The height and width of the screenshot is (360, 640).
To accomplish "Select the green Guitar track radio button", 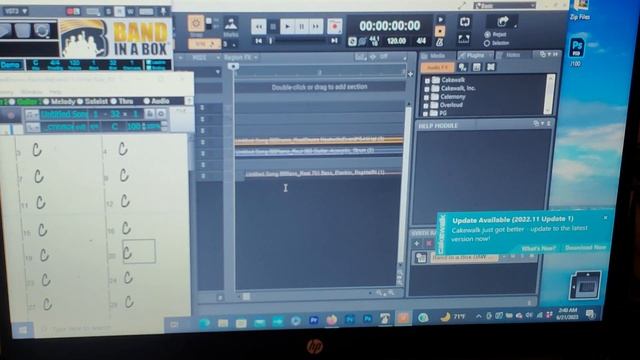I will point(12,102).
